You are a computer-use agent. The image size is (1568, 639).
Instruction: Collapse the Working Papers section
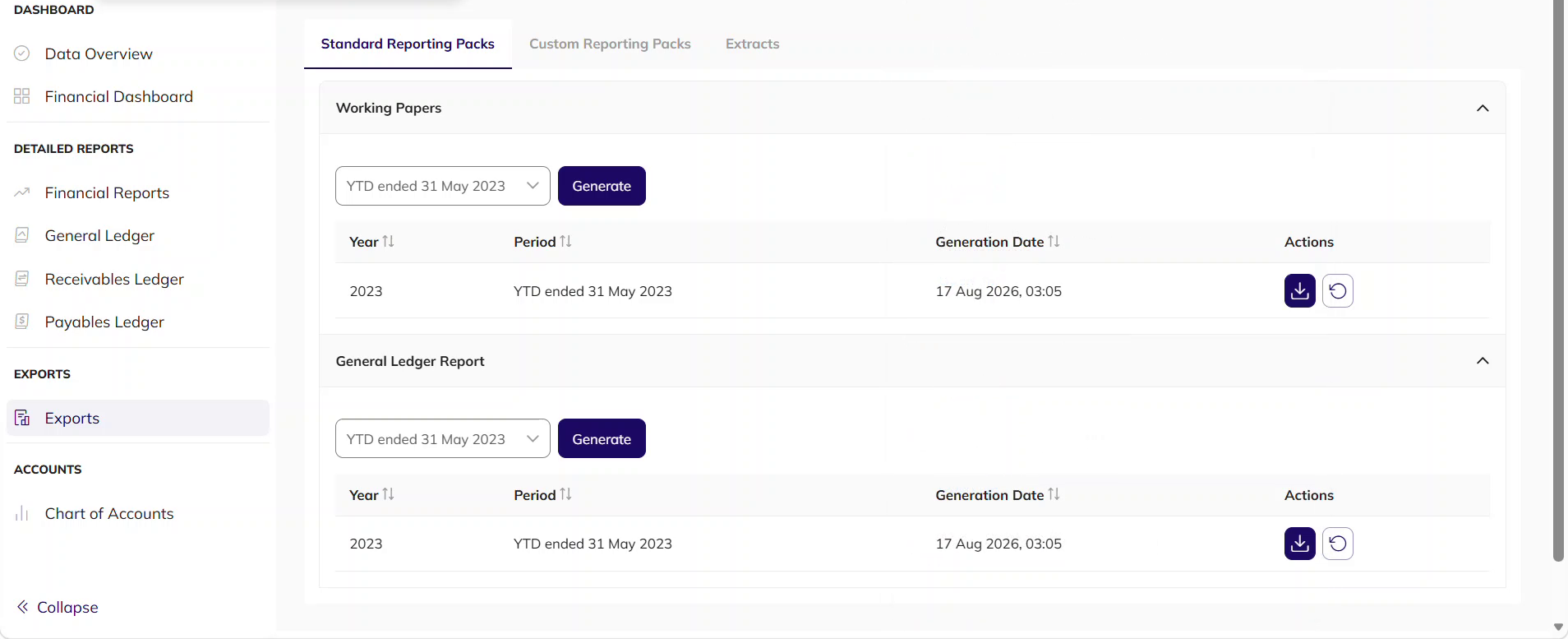click(1483, 108)
